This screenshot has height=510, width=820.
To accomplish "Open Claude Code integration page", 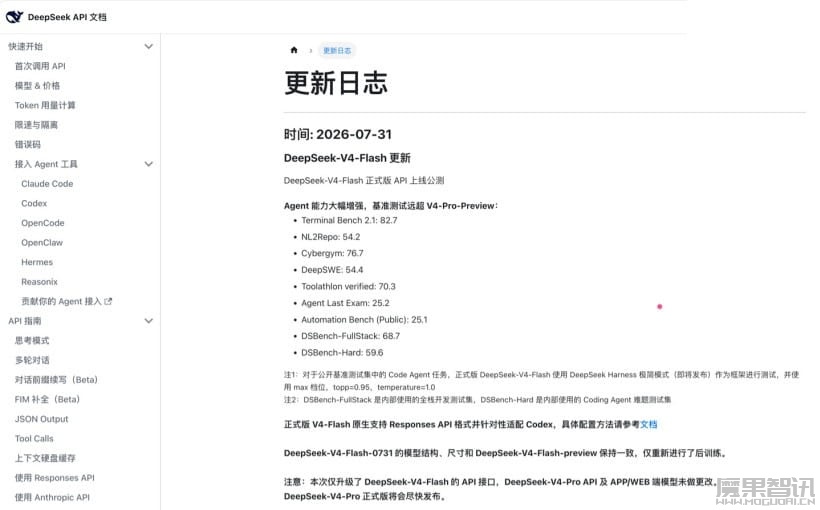I will 47,184.
